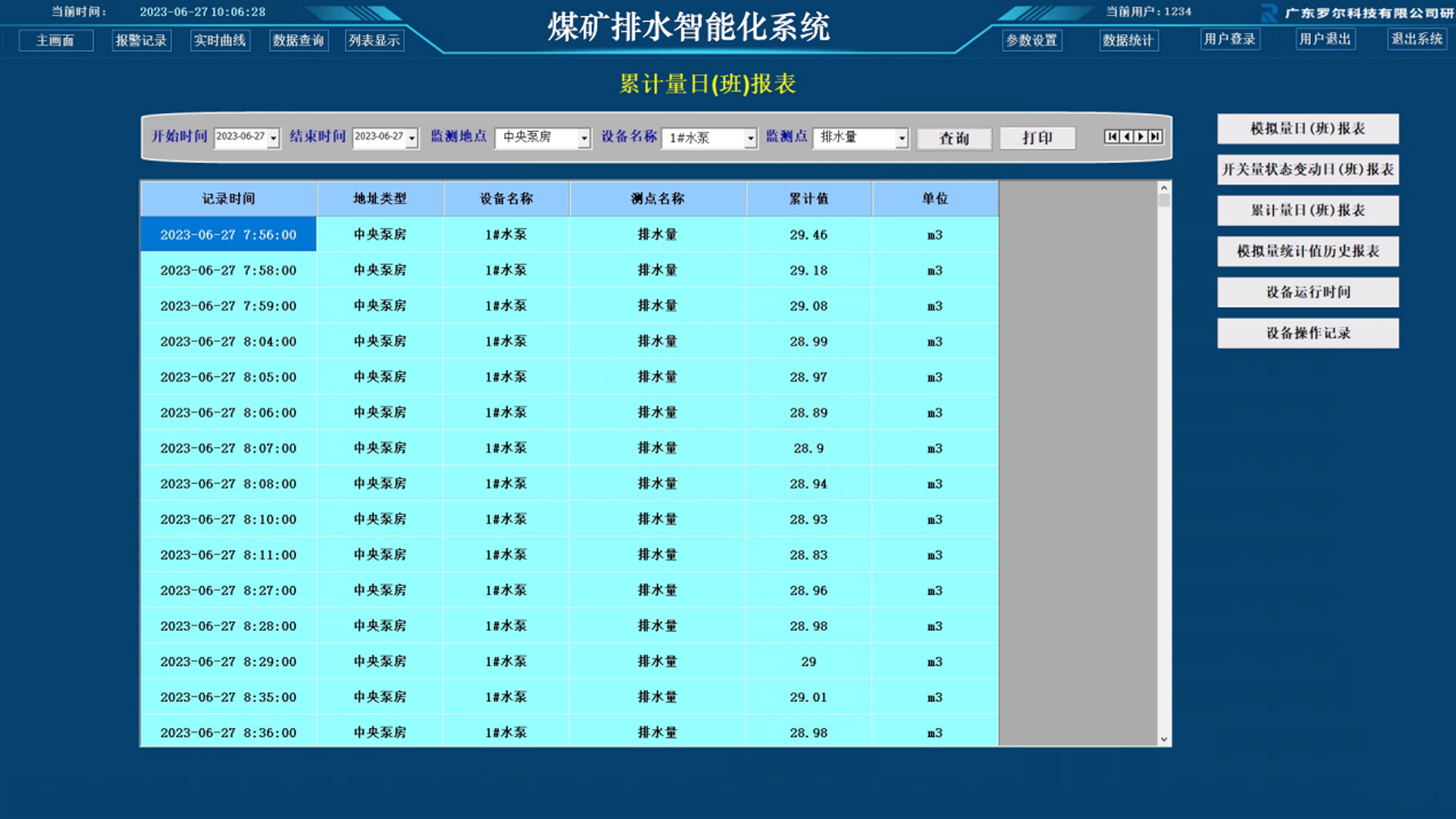Open 累计量日(班)报表 report button
1456x819 pixels.
pyautogui.click(x=1308, y=211)
